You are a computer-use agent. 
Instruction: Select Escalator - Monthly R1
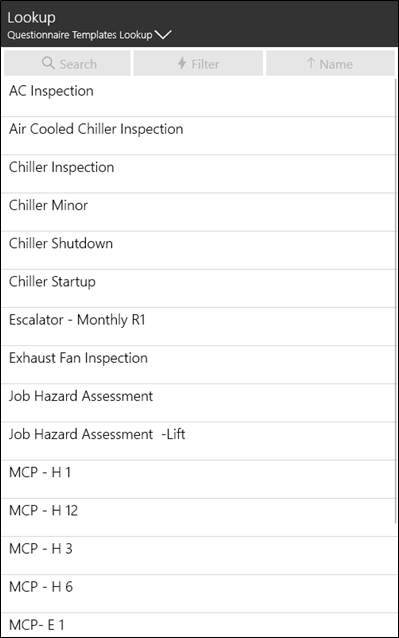198,327
